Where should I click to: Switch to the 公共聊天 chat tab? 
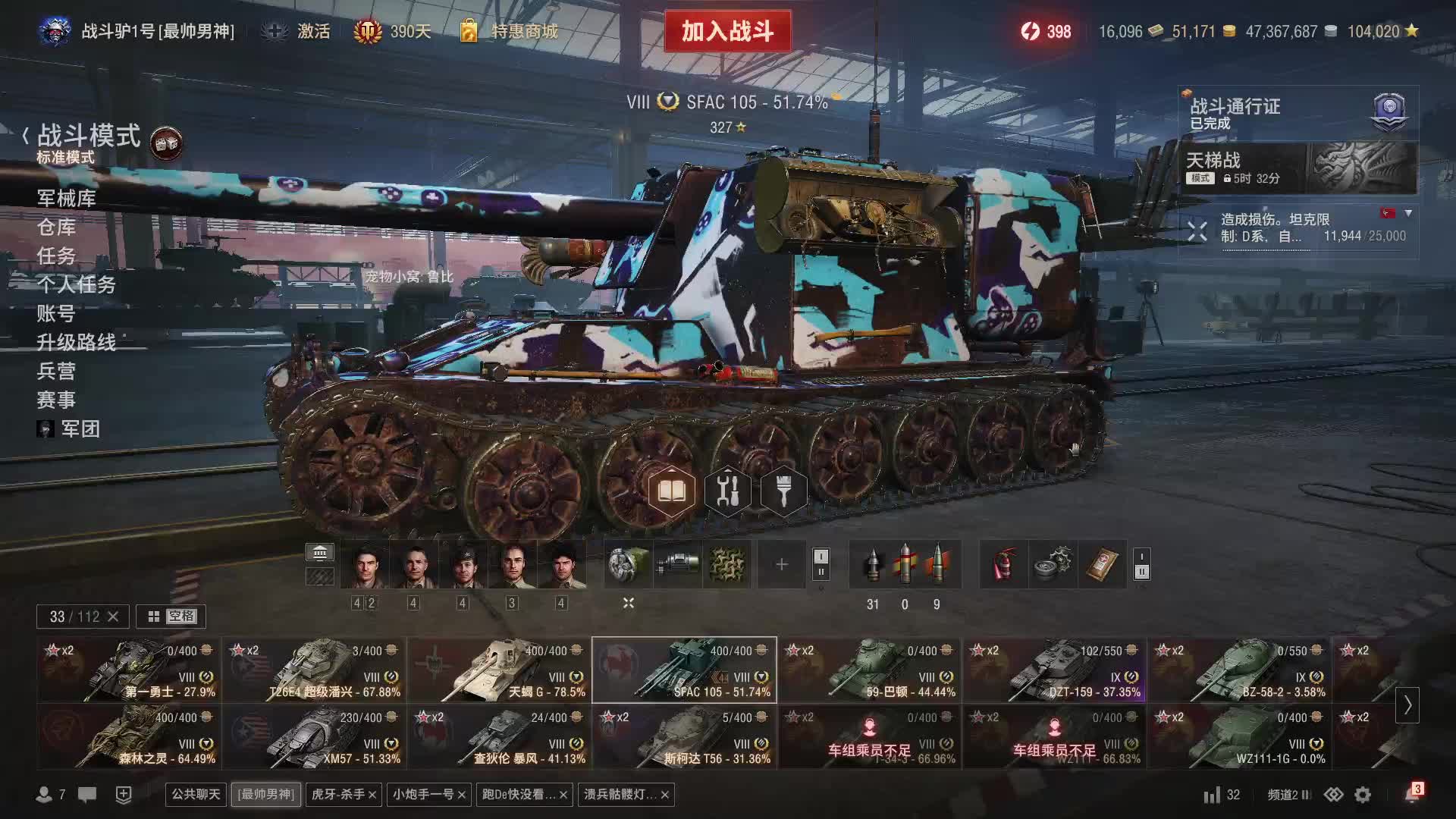point(196,794)
